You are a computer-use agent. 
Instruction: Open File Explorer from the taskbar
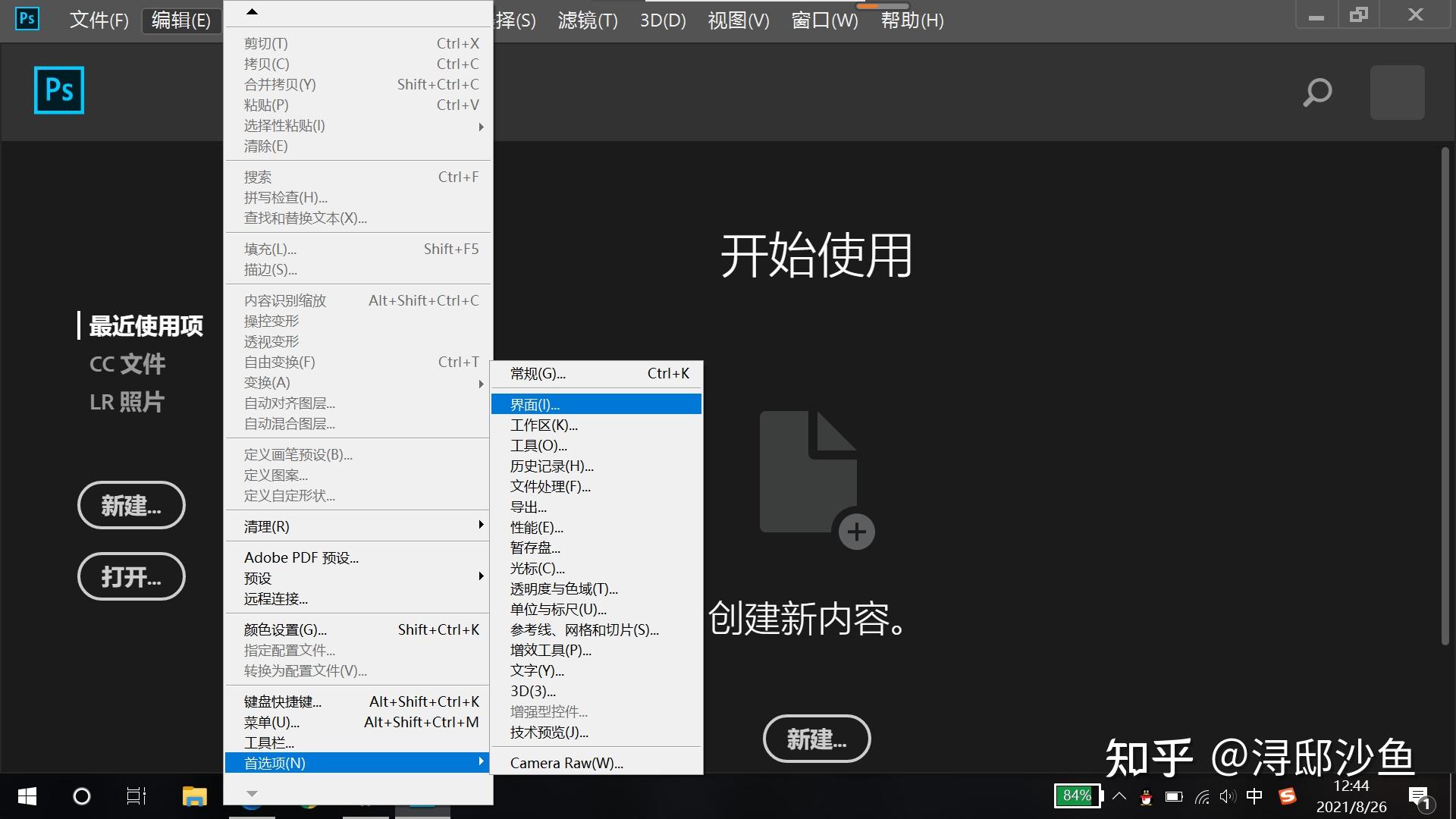click(194, 796)
